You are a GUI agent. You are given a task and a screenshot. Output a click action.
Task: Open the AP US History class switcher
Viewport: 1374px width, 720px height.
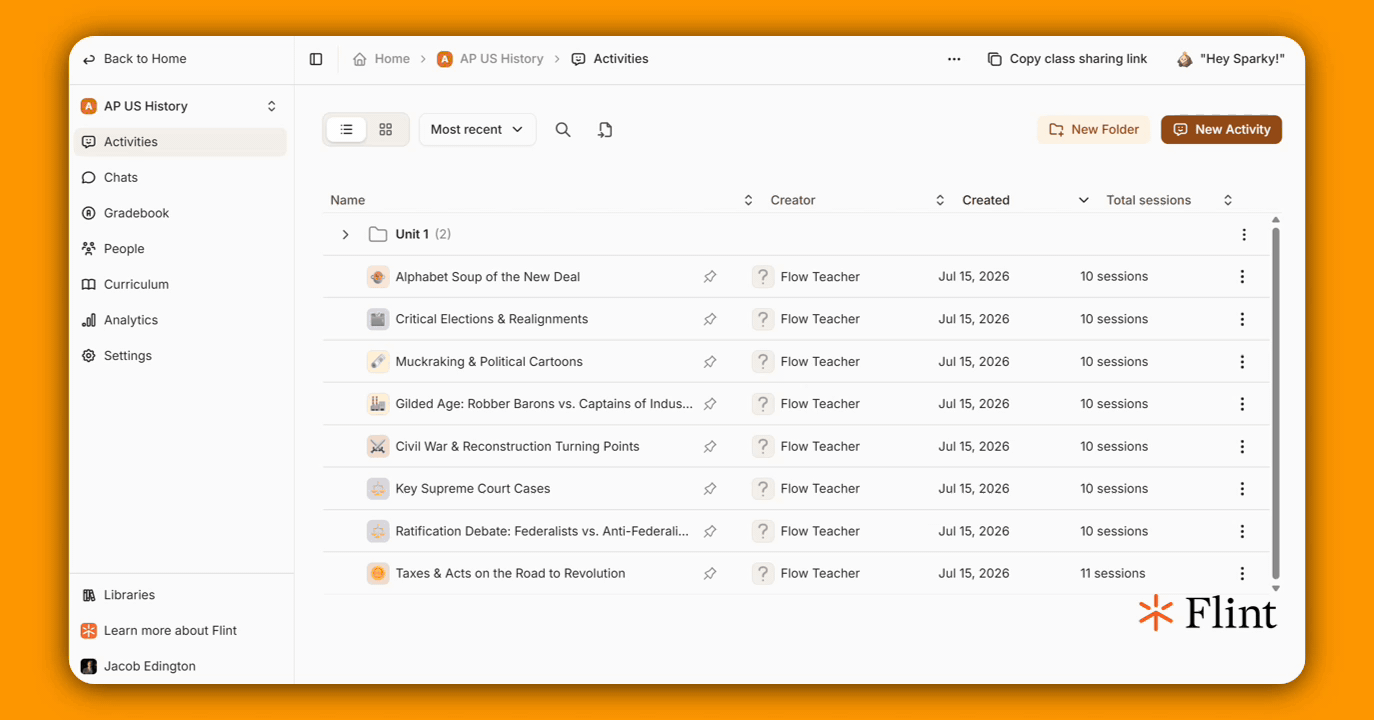(x=181, y=106)
